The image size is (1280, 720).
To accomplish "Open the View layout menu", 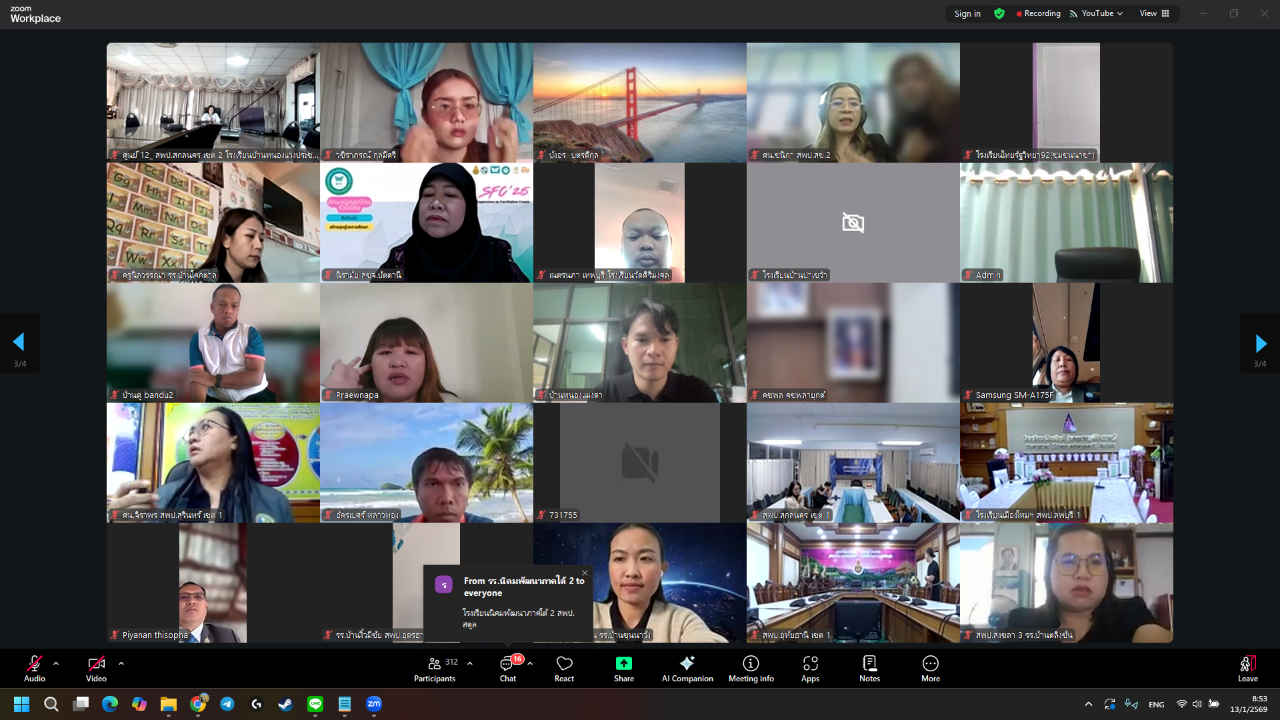I will point(1153,14).
